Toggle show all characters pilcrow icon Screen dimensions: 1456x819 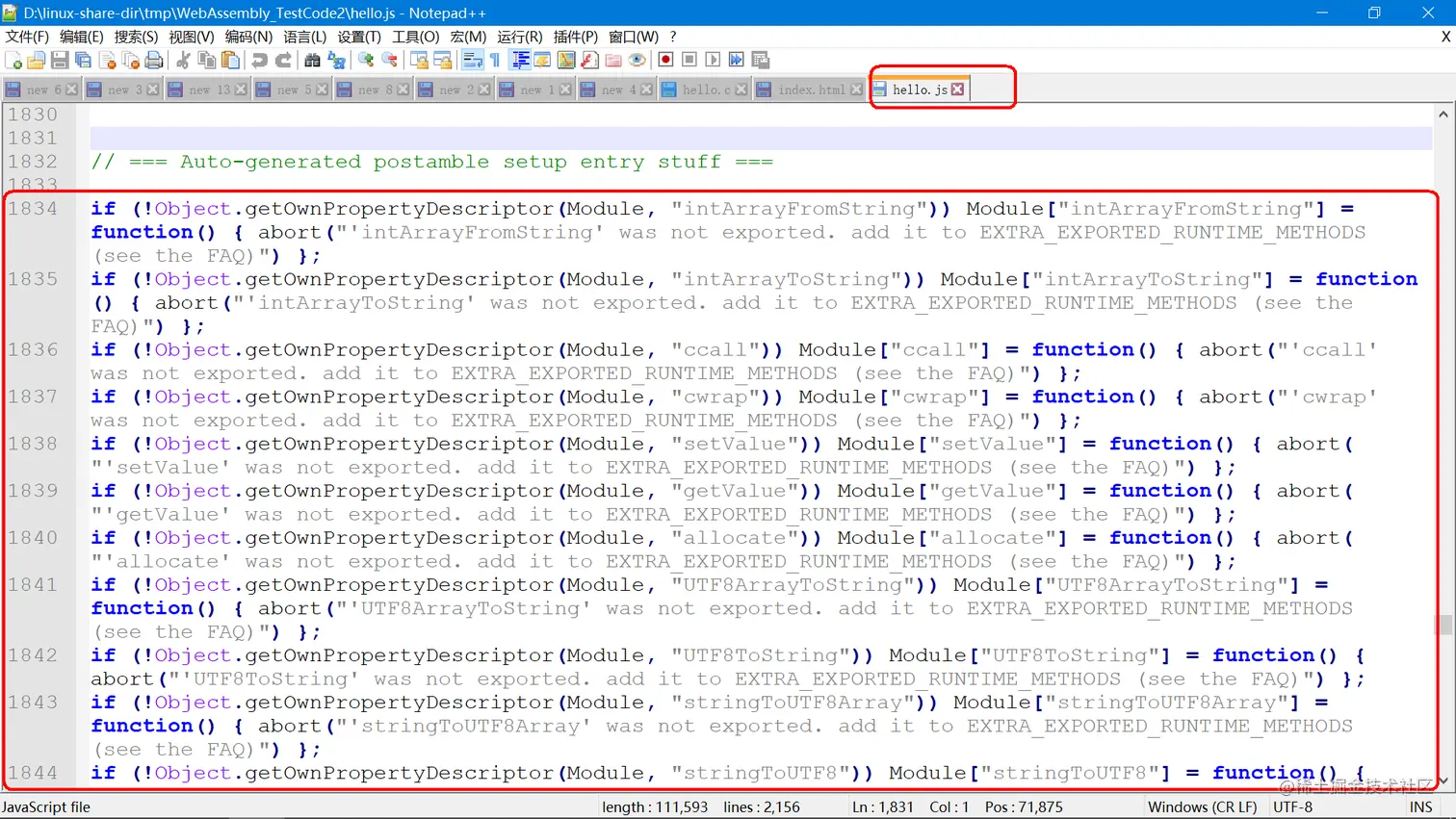tap(495, 60)
